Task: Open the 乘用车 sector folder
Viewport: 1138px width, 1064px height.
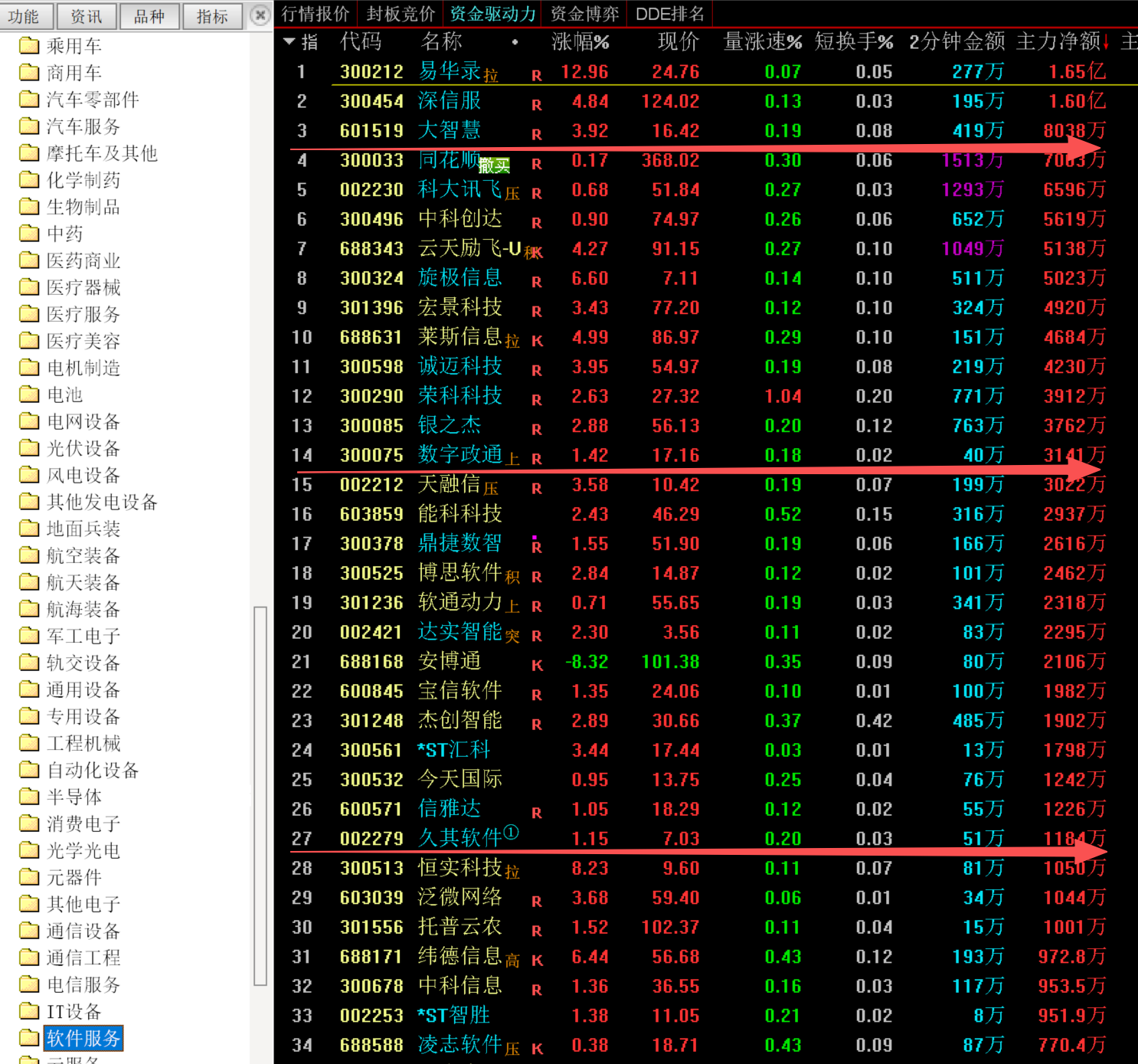Action: (74, 46)
